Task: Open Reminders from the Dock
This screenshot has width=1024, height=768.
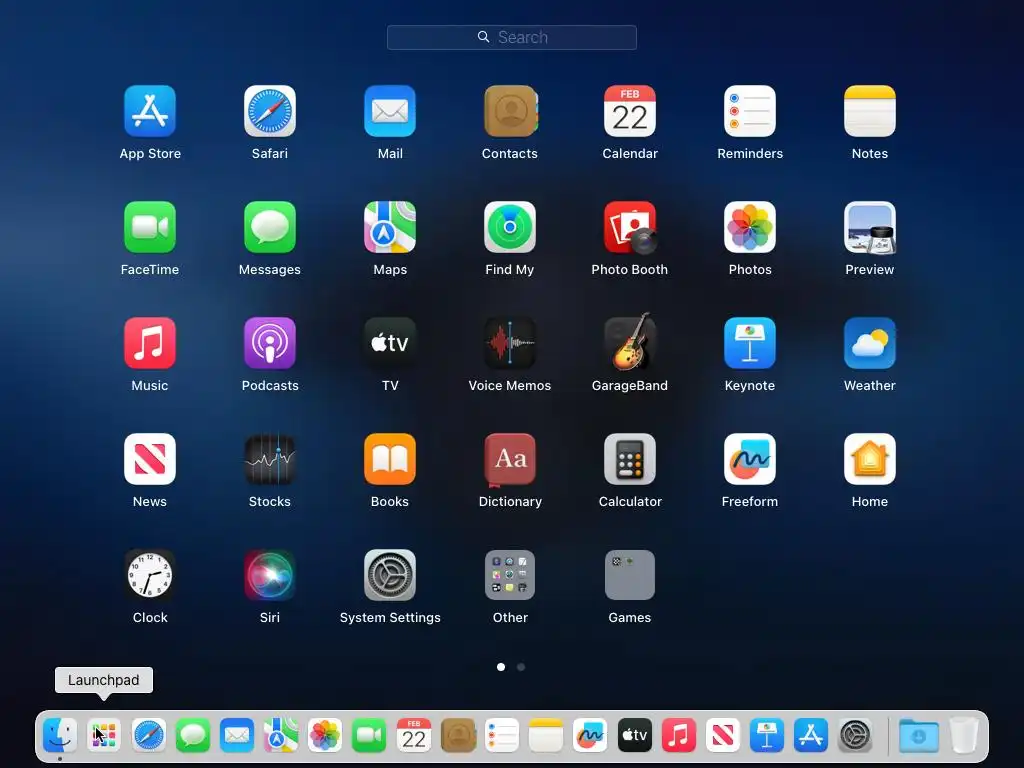Action: point(502,735)
